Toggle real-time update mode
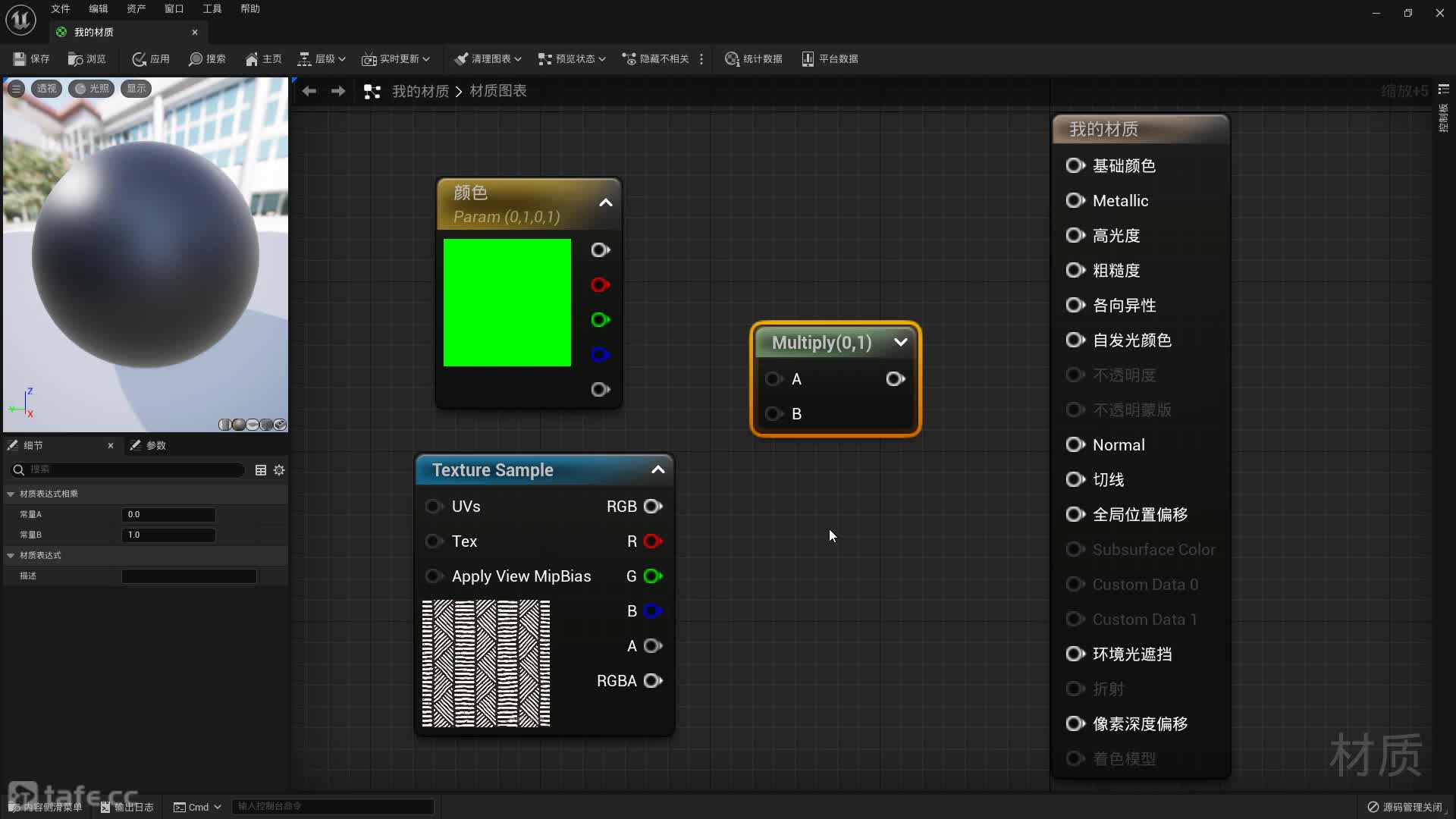1456x819 pixels. [390, 58]
